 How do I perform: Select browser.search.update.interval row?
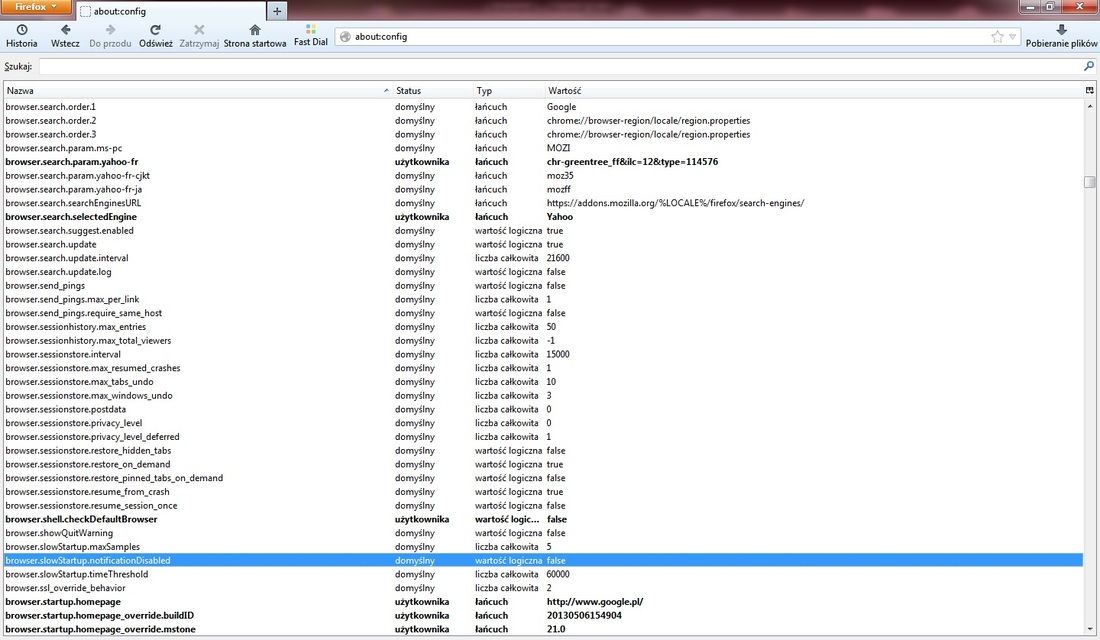click(x=543, y=258)
